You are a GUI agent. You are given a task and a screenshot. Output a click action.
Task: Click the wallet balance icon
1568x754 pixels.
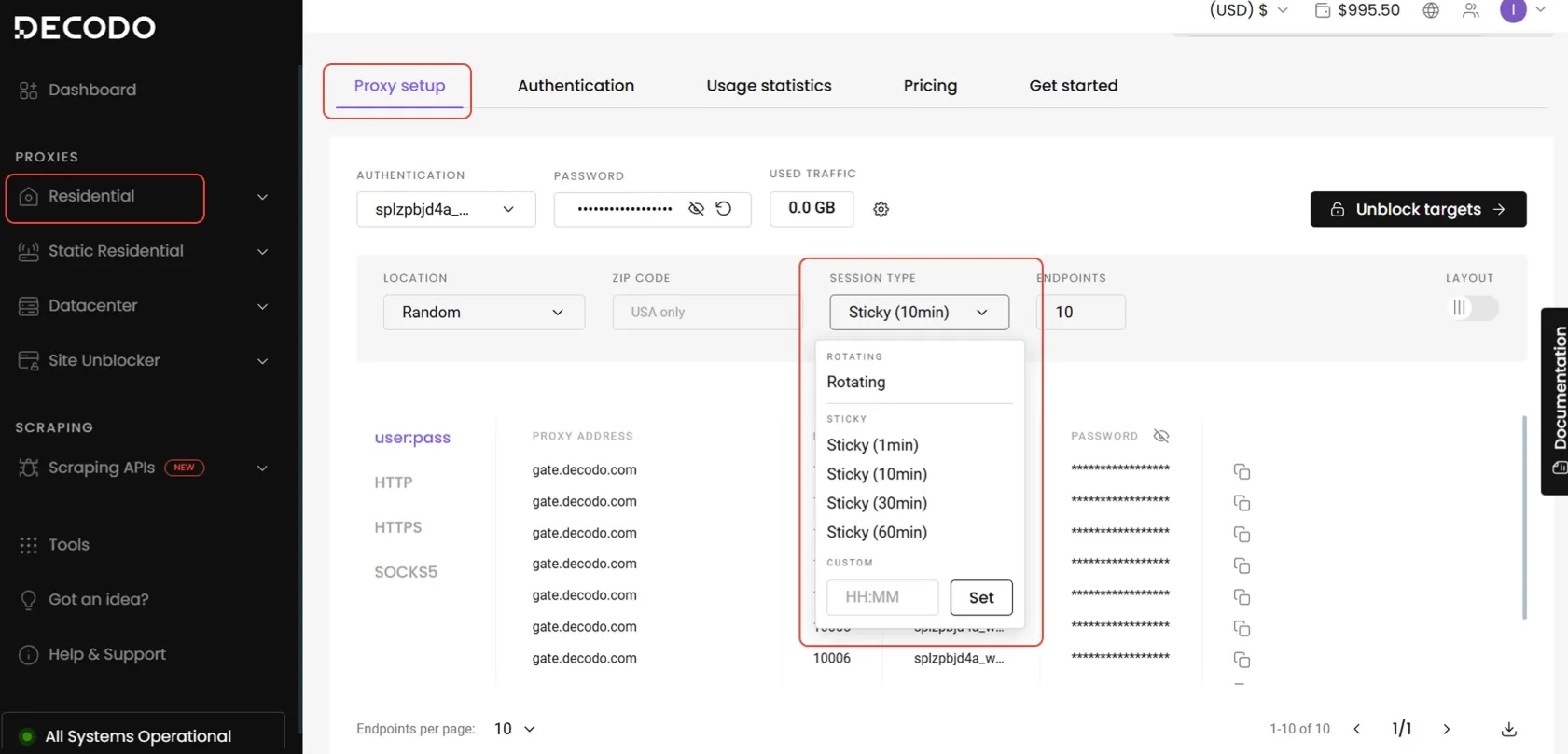pos(1322,10)
